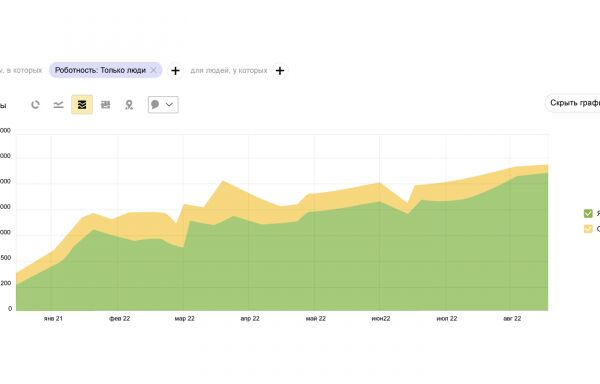This screenshot has width=600, height=384.
Task: Toggle the green legend checkbox
Action: pyautogui.click(x=588, y=213)
